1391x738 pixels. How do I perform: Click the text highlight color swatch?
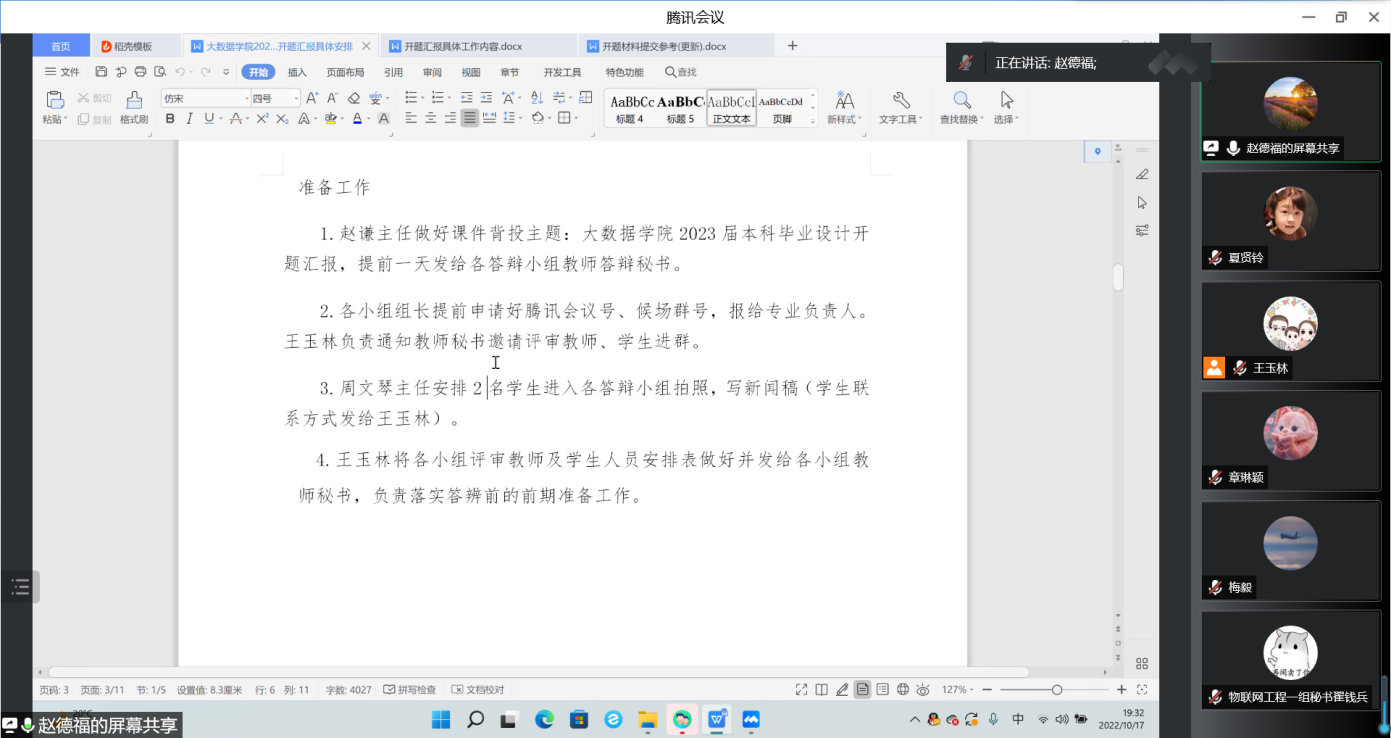coord(330,118)
